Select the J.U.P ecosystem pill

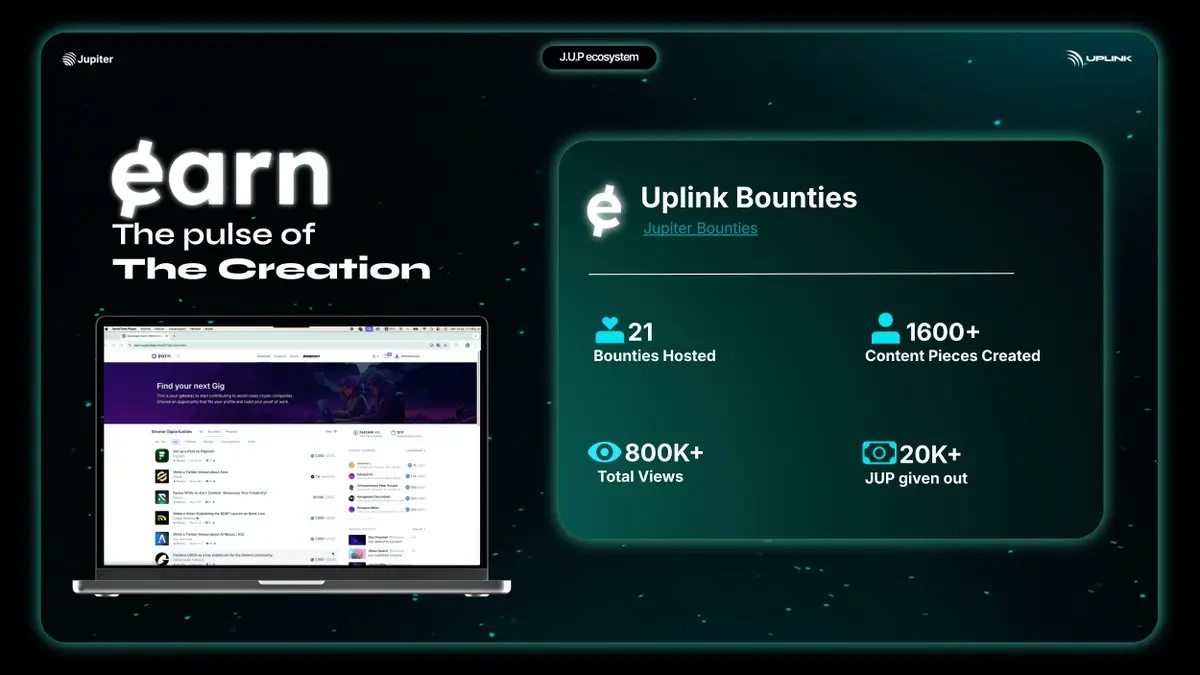tap(599, 57)
